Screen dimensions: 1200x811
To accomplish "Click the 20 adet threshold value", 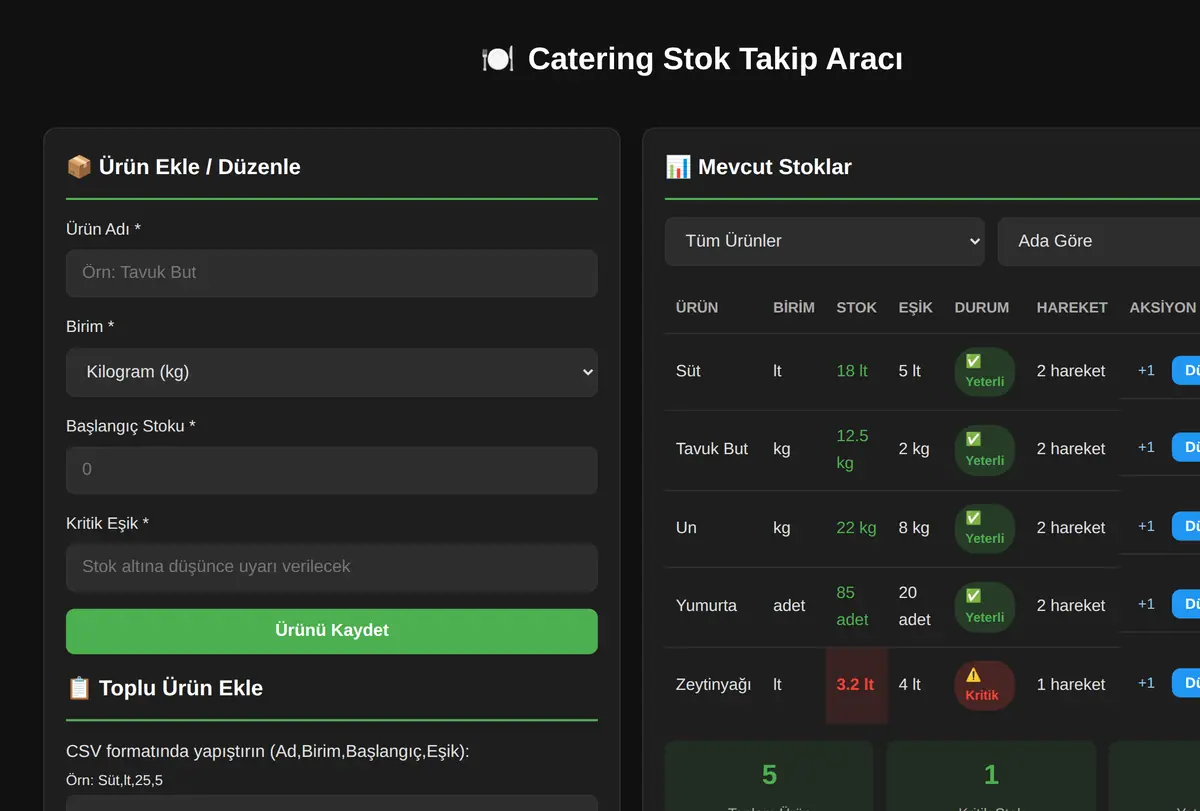I will click(915, 606).
